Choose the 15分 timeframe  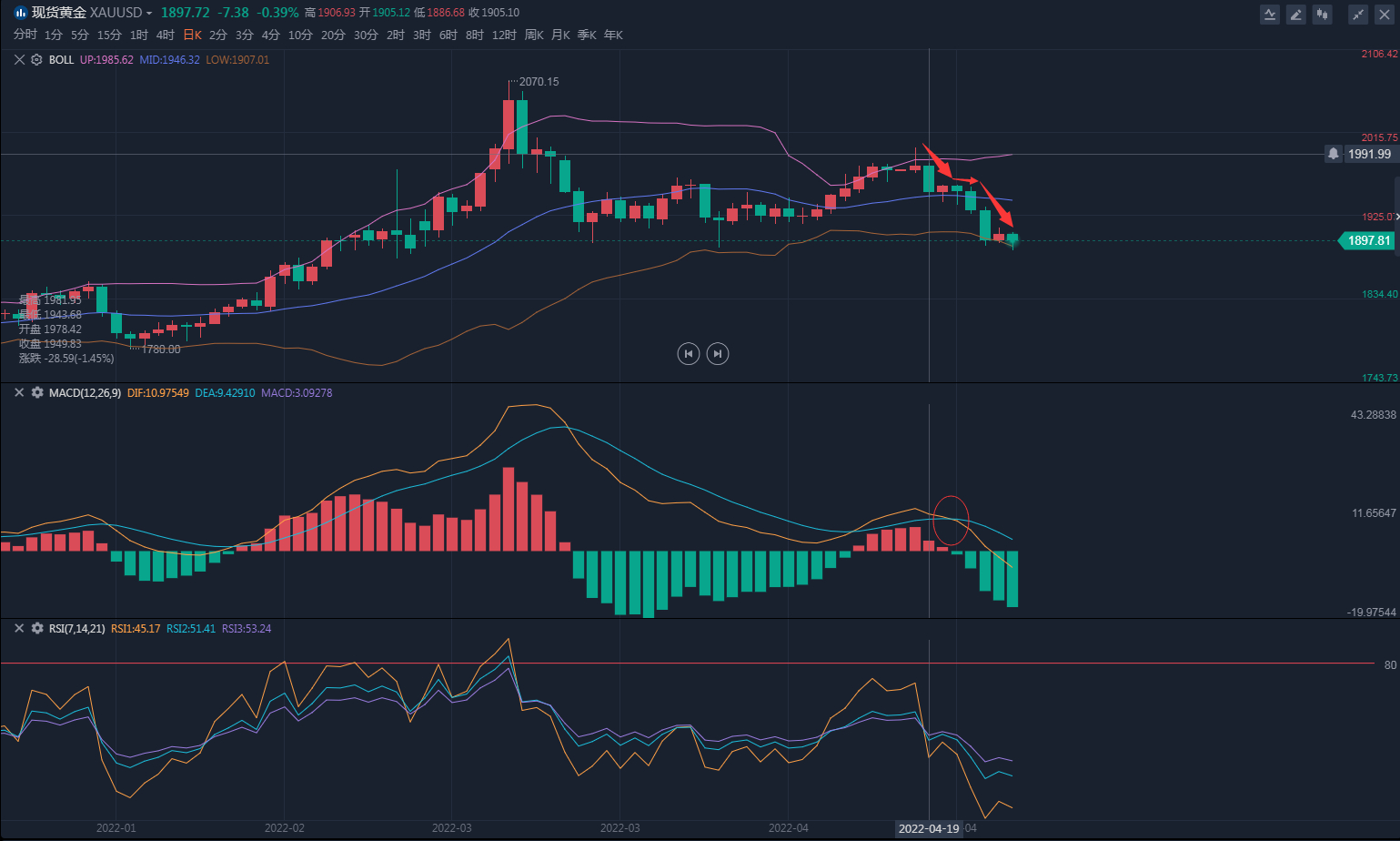[x=109, y=35]
